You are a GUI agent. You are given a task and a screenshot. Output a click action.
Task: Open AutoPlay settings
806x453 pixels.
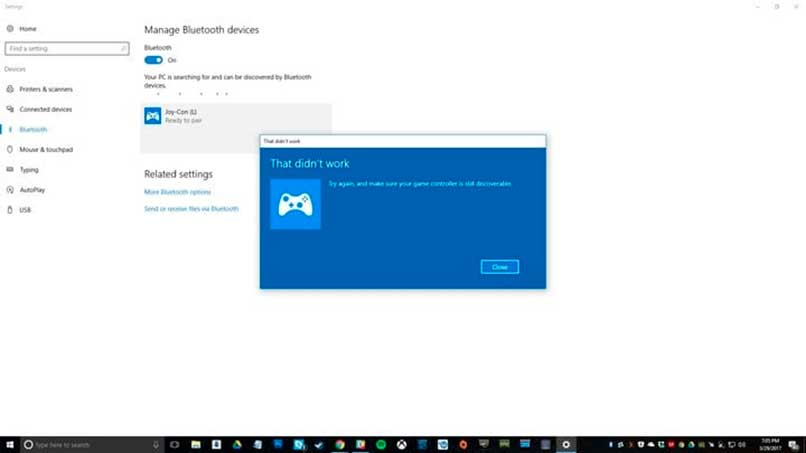[32, 189]
